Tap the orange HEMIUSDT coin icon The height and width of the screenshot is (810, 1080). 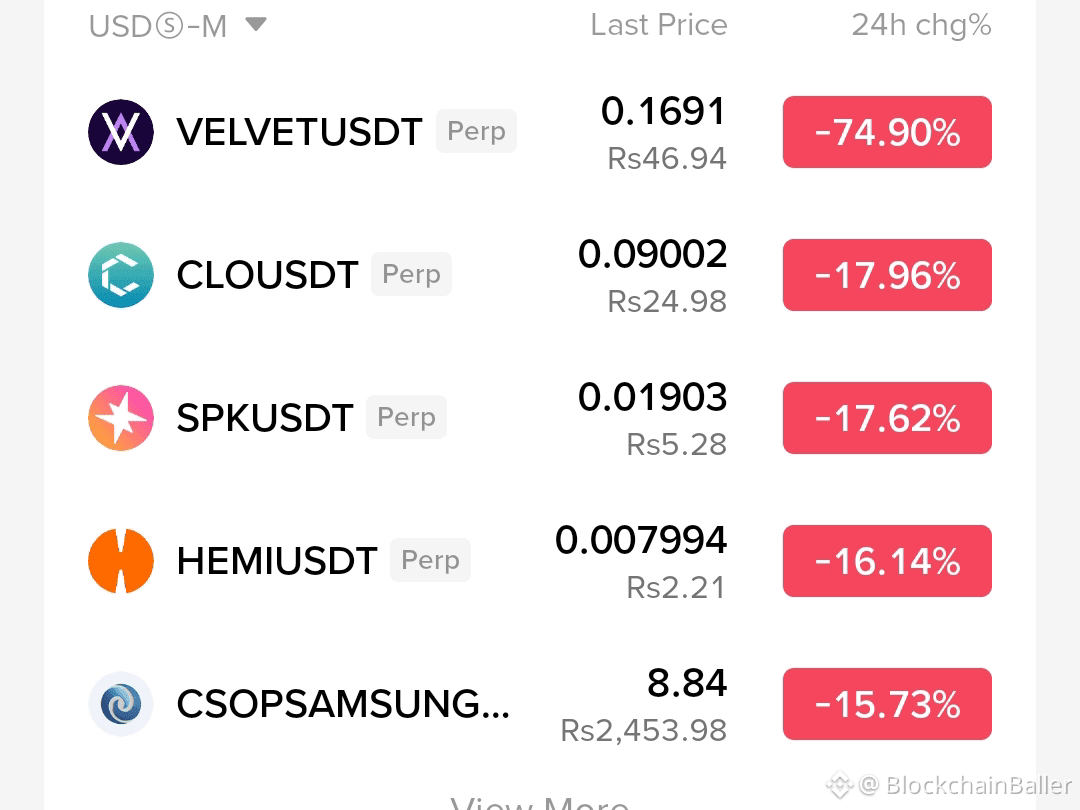[121, 561]
